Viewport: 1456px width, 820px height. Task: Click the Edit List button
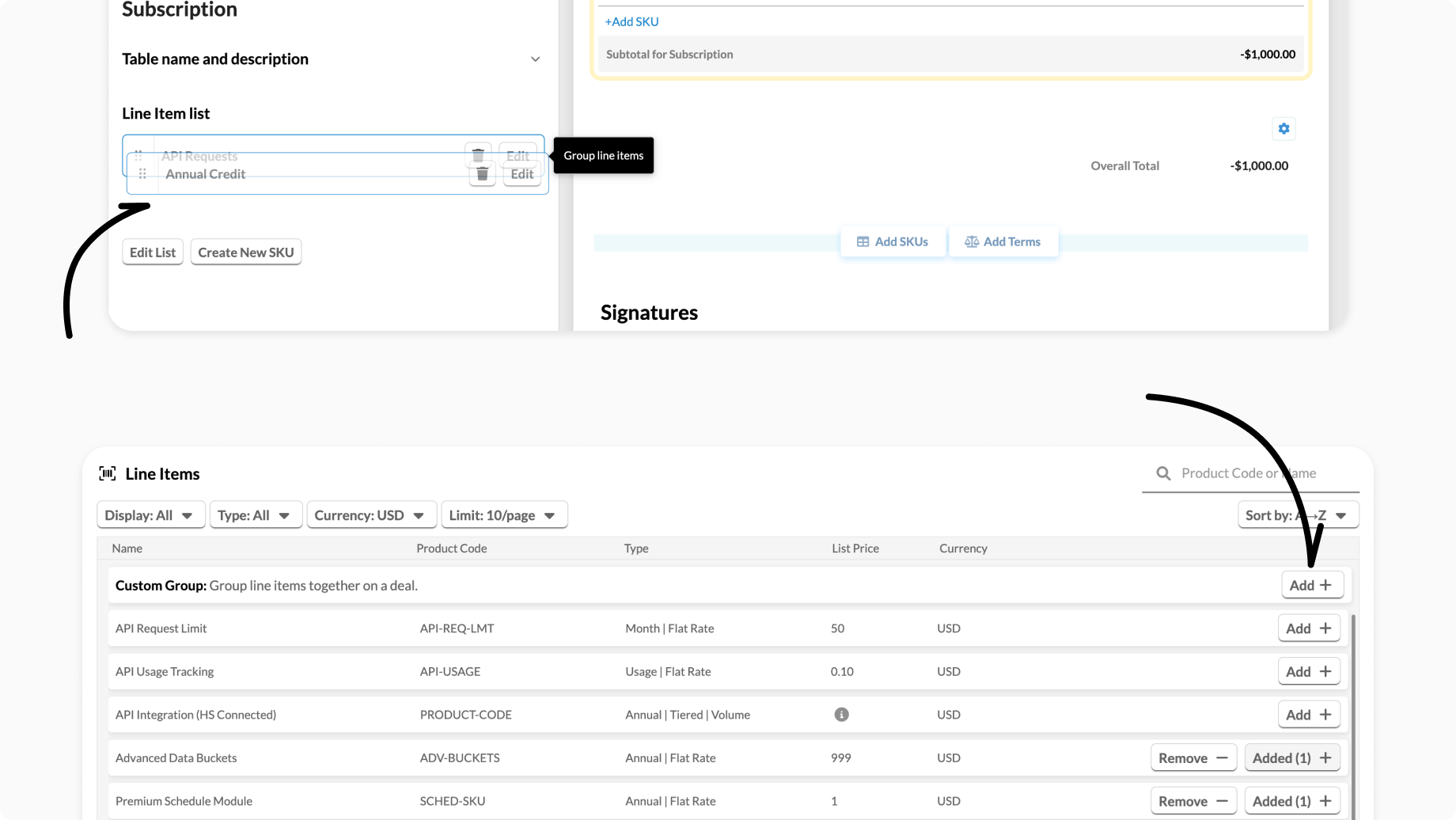pyautogui.click(x=153, y=252)
